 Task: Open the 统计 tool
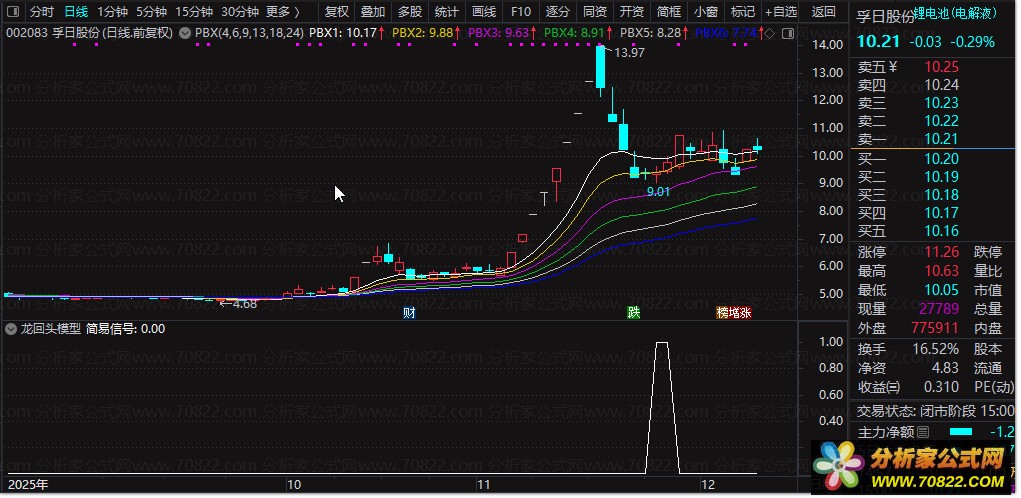pyautogui.click(x=447, y=12)
